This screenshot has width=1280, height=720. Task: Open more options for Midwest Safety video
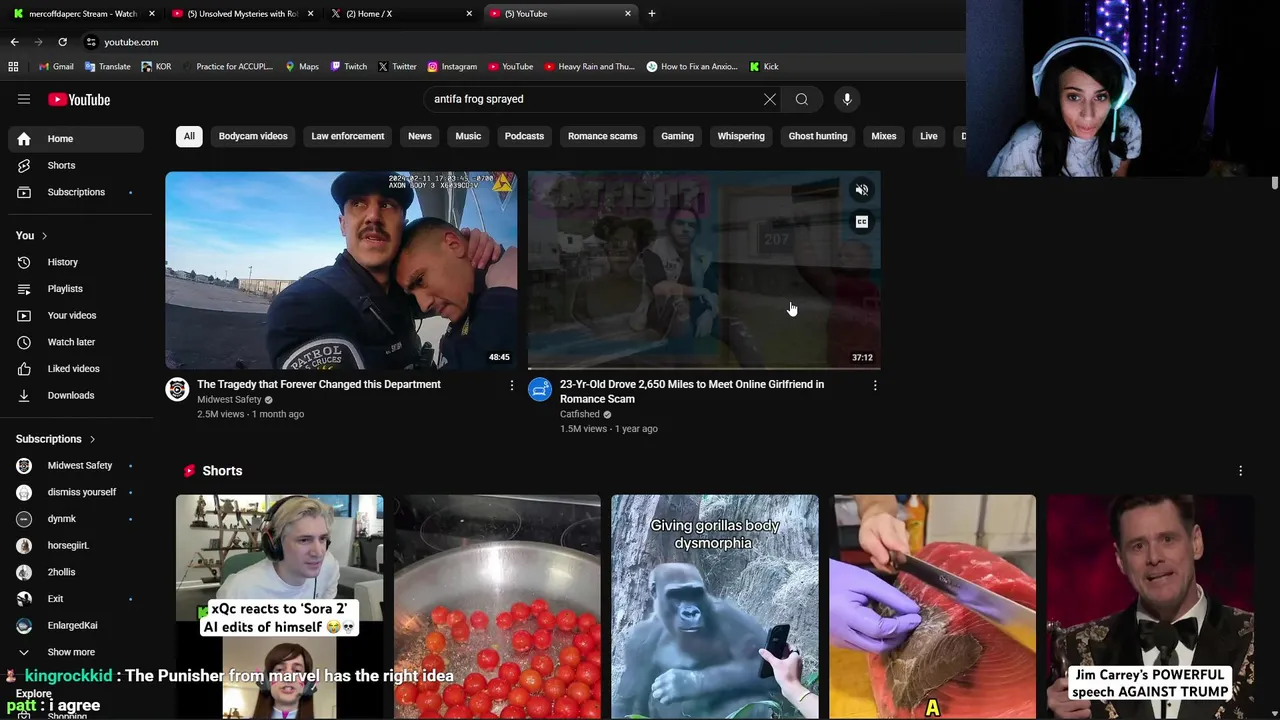click(x=512, y=385)
